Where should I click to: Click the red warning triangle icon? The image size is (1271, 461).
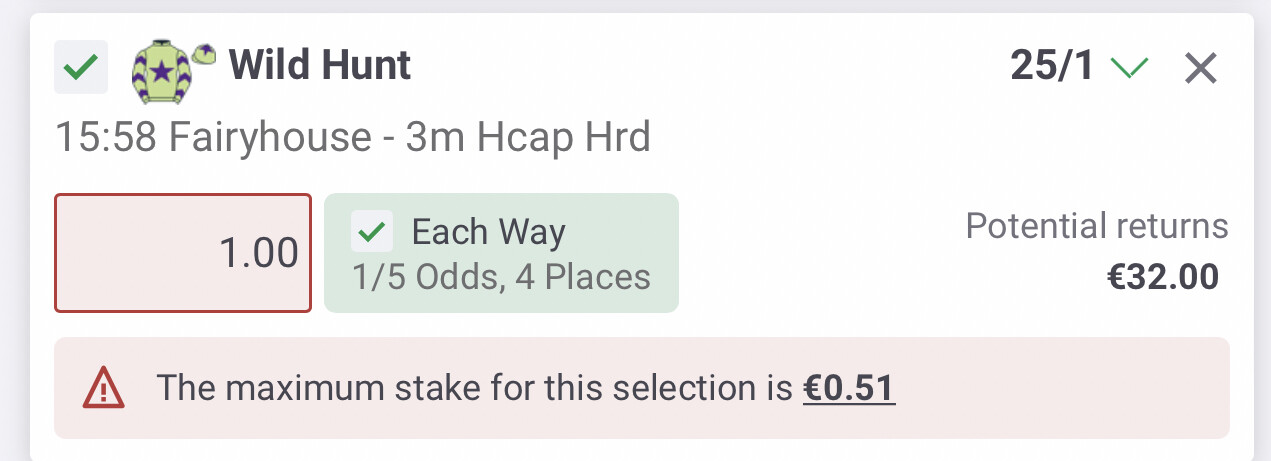104,387
